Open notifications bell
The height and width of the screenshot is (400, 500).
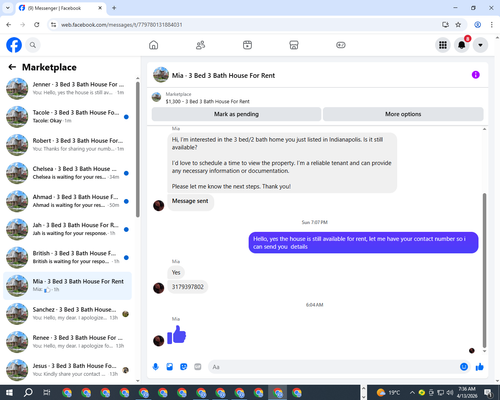click(462, 45)
